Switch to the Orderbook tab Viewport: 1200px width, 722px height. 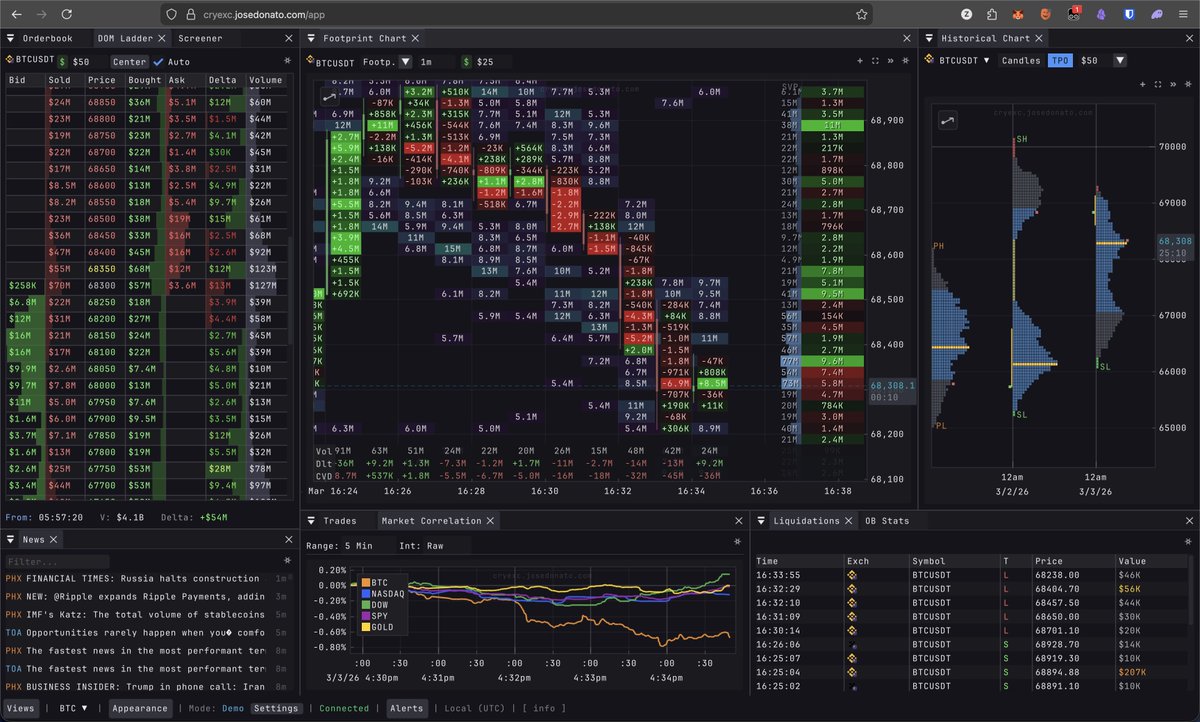48,38
